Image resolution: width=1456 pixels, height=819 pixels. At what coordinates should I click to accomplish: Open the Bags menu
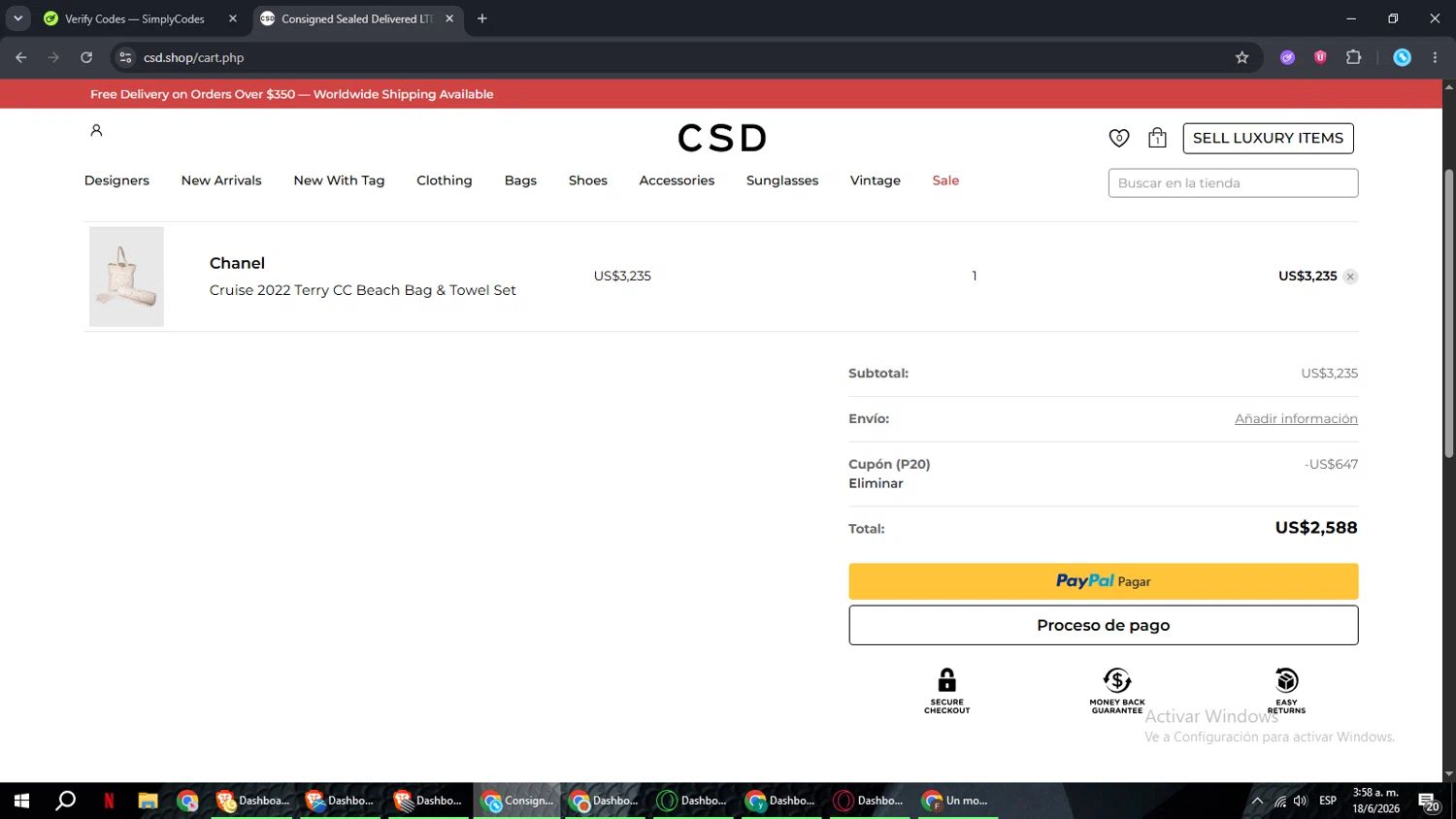click(520, 180)
